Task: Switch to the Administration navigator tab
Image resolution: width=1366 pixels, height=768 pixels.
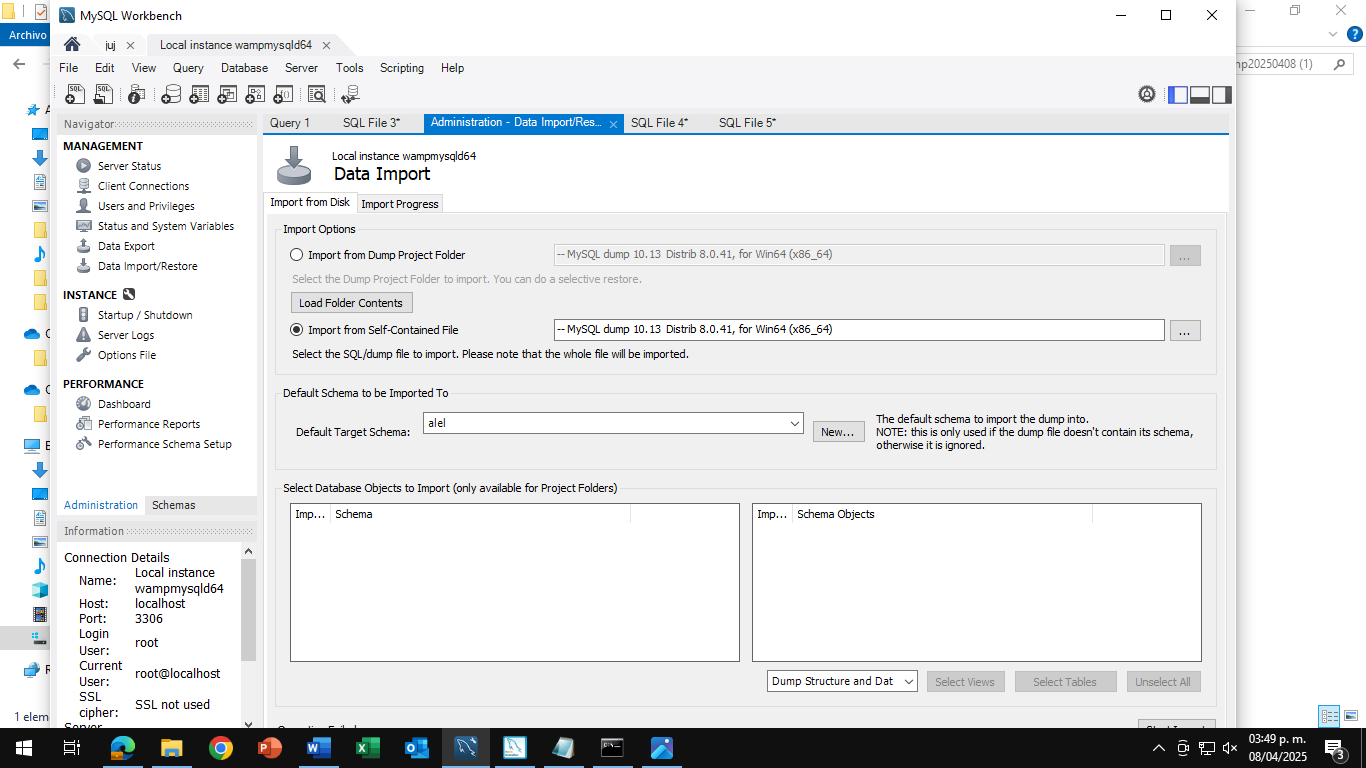Action: tap(101, 505)
